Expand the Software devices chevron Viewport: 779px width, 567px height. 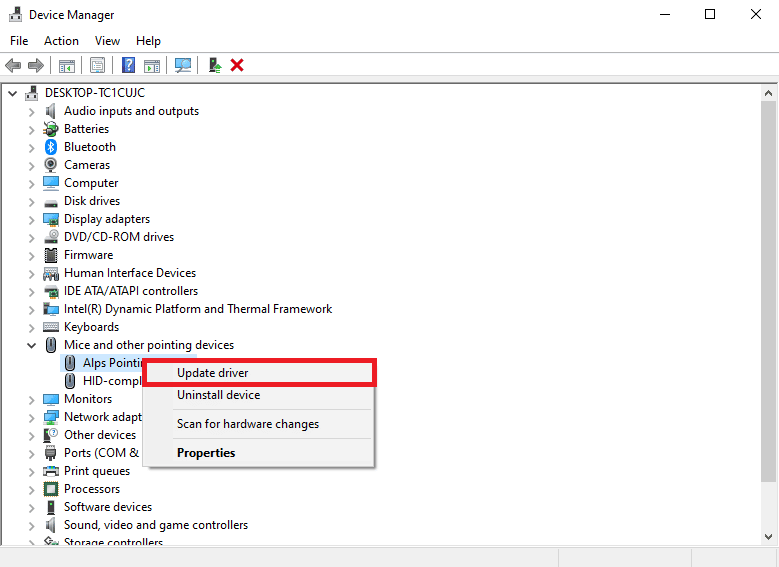(x=32, y=507)
